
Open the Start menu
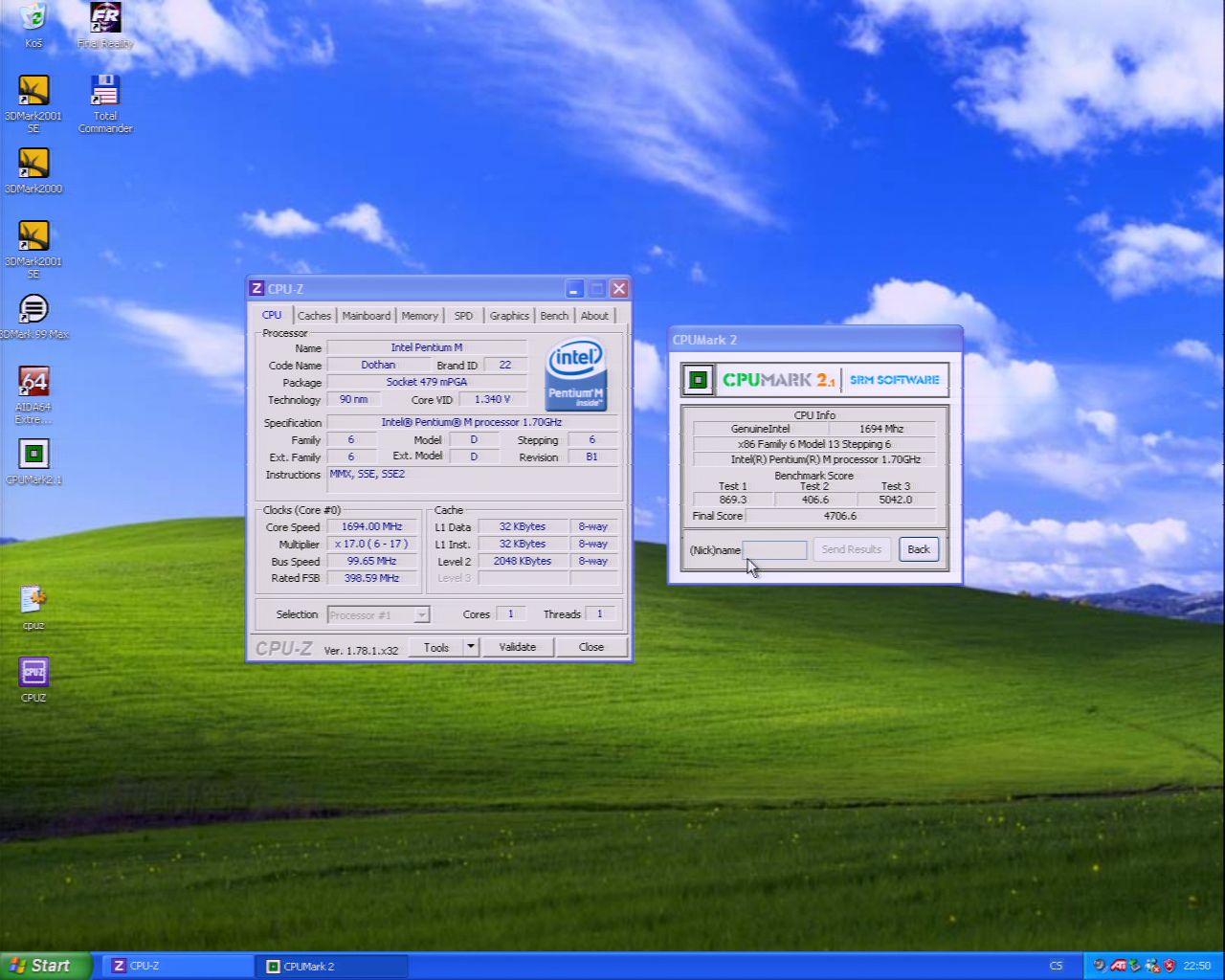click(46, 966)
